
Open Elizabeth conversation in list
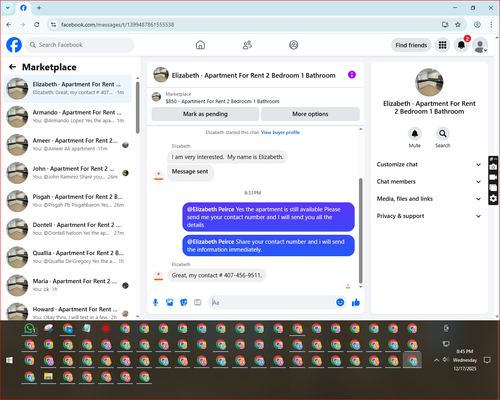tap(68, 89)
